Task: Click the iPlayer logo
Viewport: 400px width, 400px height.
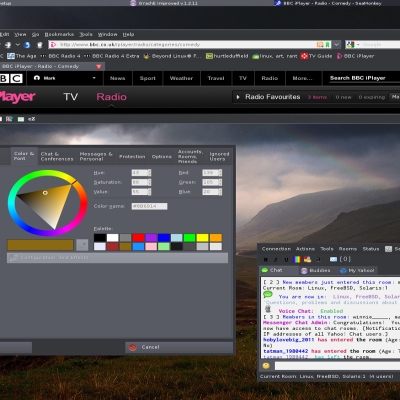Action: pyautogui.click(x=17, y=97)
